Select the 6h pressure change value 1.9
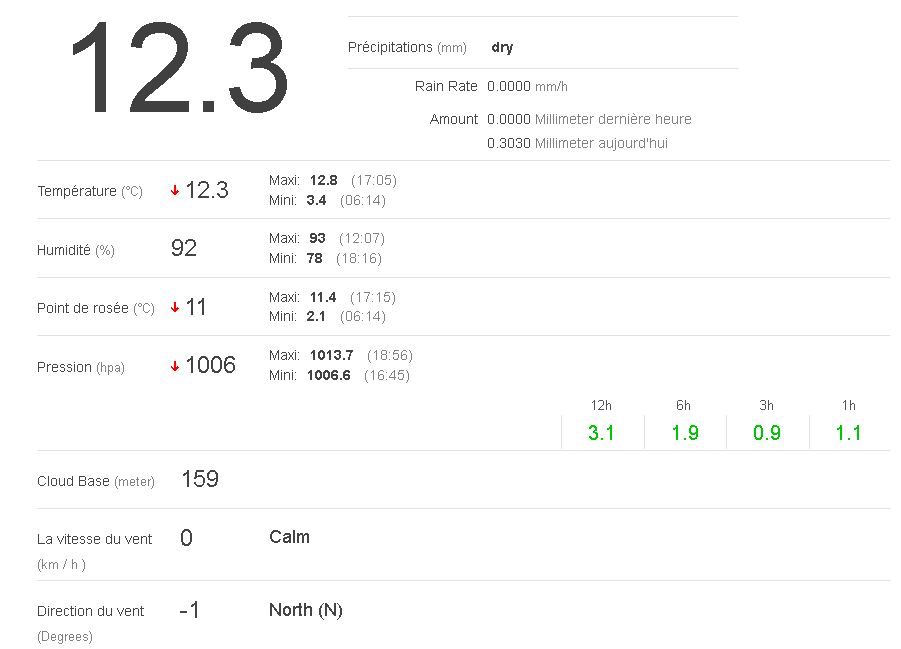This screenshot has width=901, height=649. pos(684,433)
